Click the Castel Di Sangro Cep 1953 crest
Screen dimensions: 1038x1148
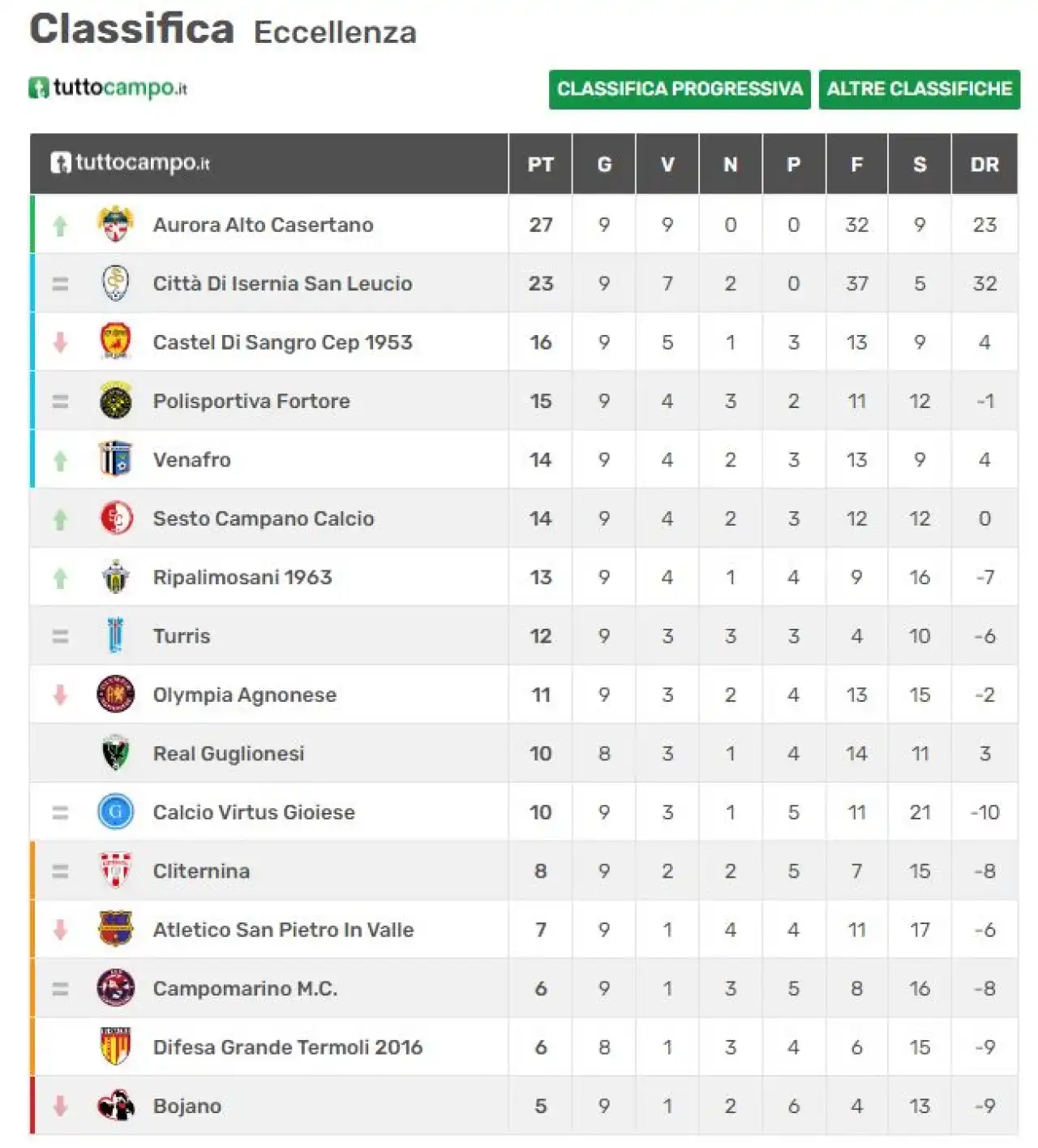(x=115, y=342)
